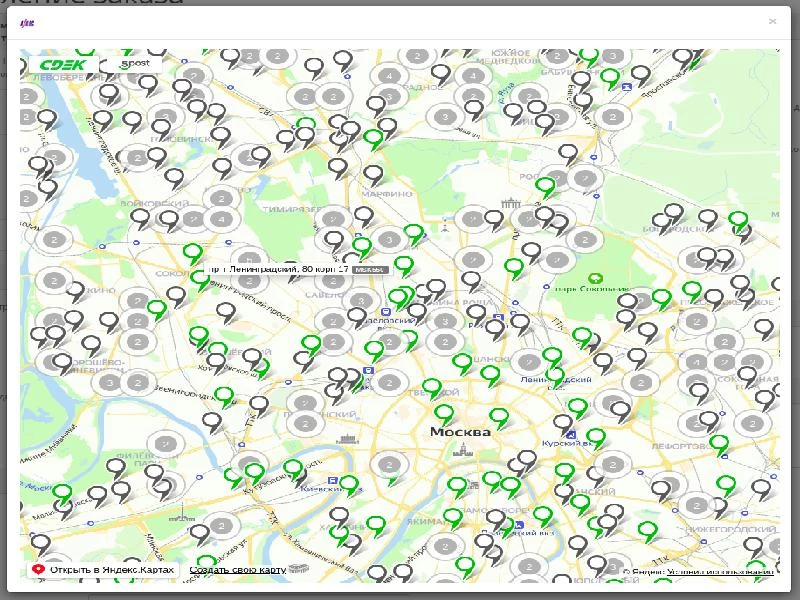Click the Kremlin landmark icon below Москва

tap(463, 449)
